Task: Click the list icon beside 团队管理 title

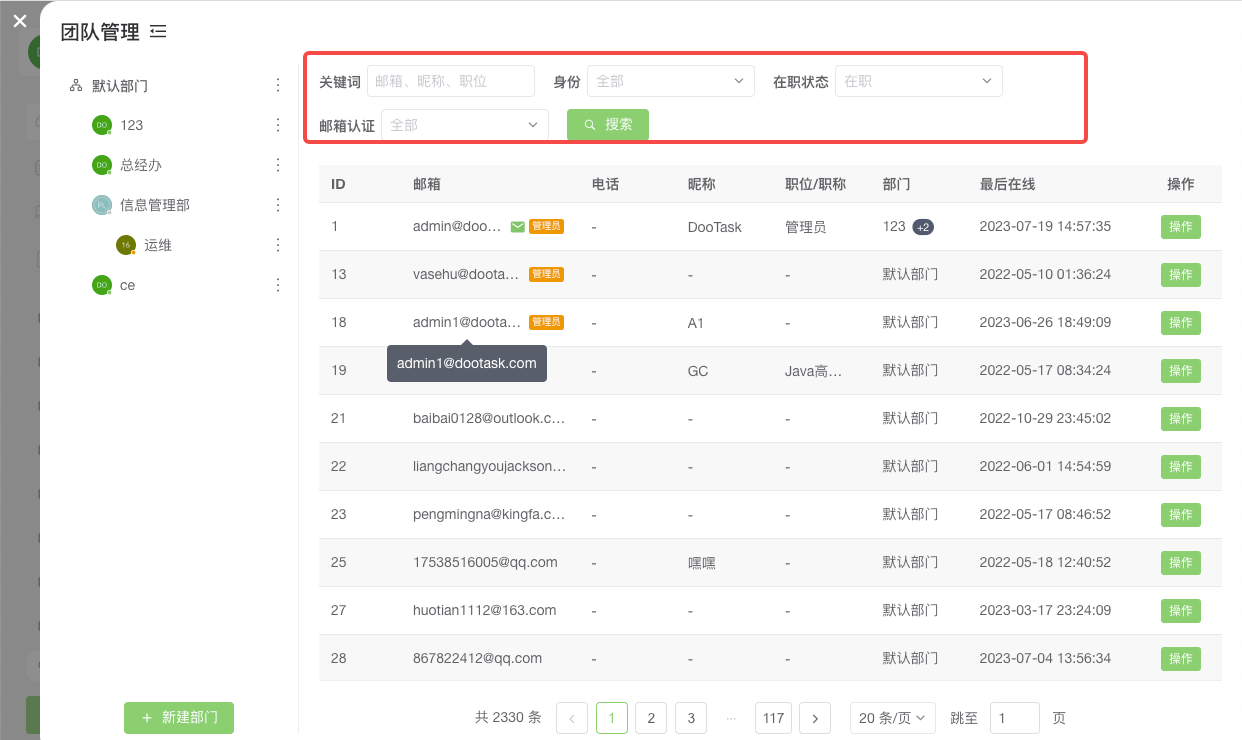Action: point(158,31)
